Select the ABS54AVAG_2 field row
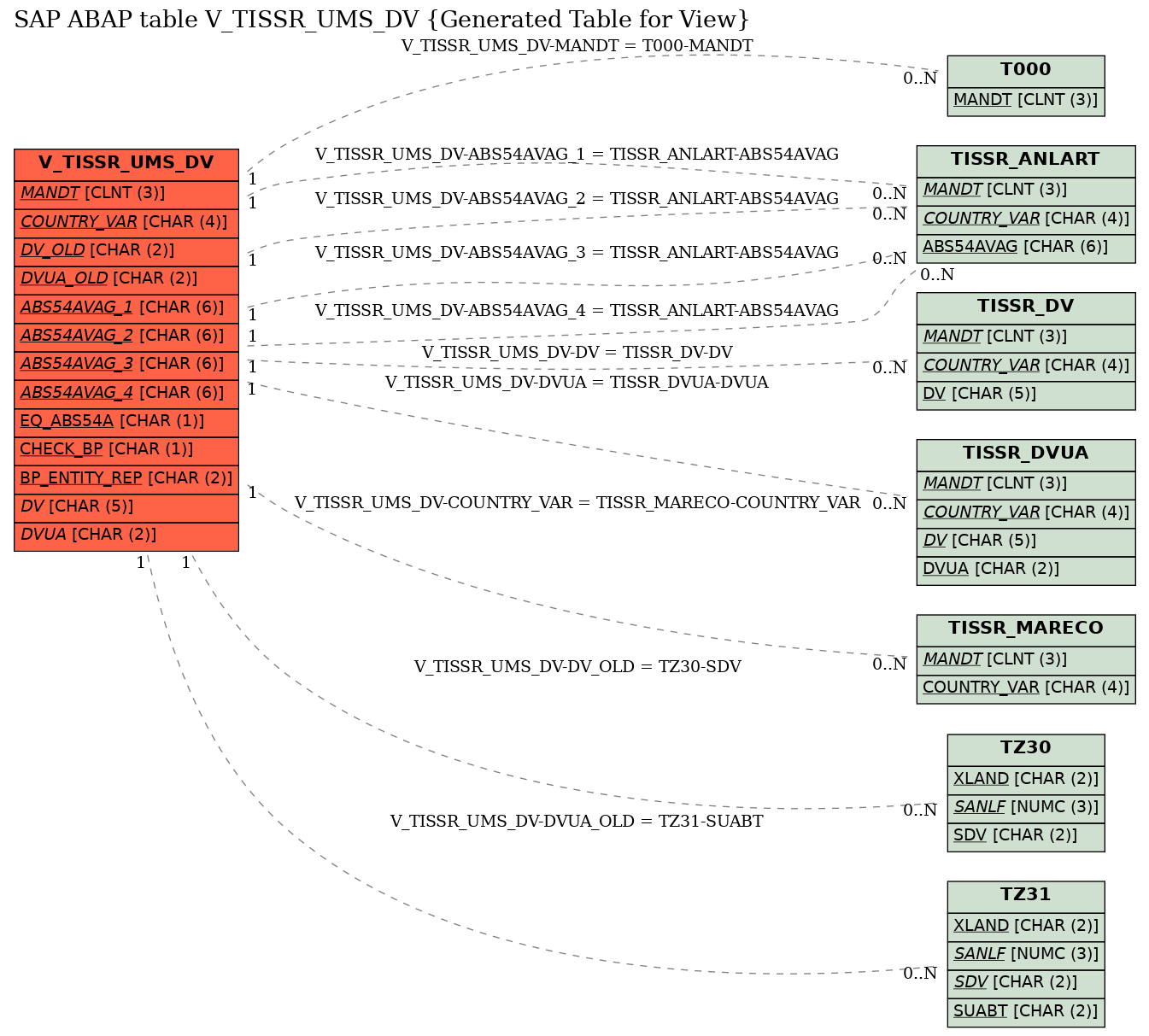Image resolution: width=1149 pixels, height=1036 pixels. (x=126, y=337)
